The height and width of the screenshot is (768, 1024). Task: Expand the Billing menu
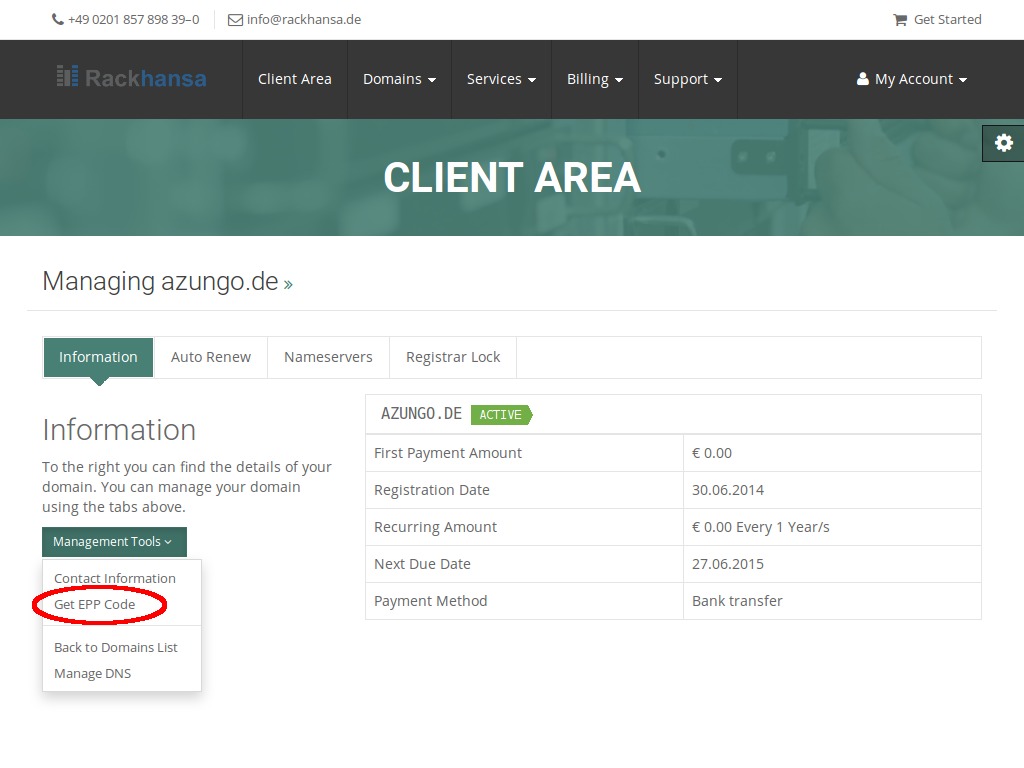click(594, 79)
